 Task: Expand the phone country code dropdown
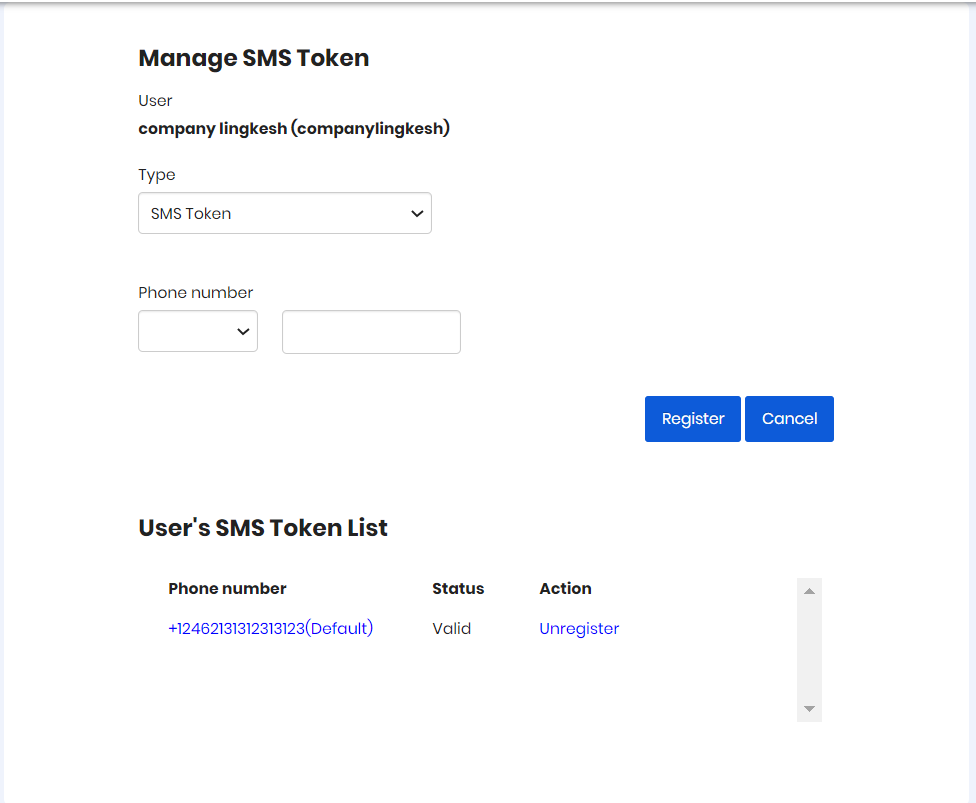pos(198,331)
